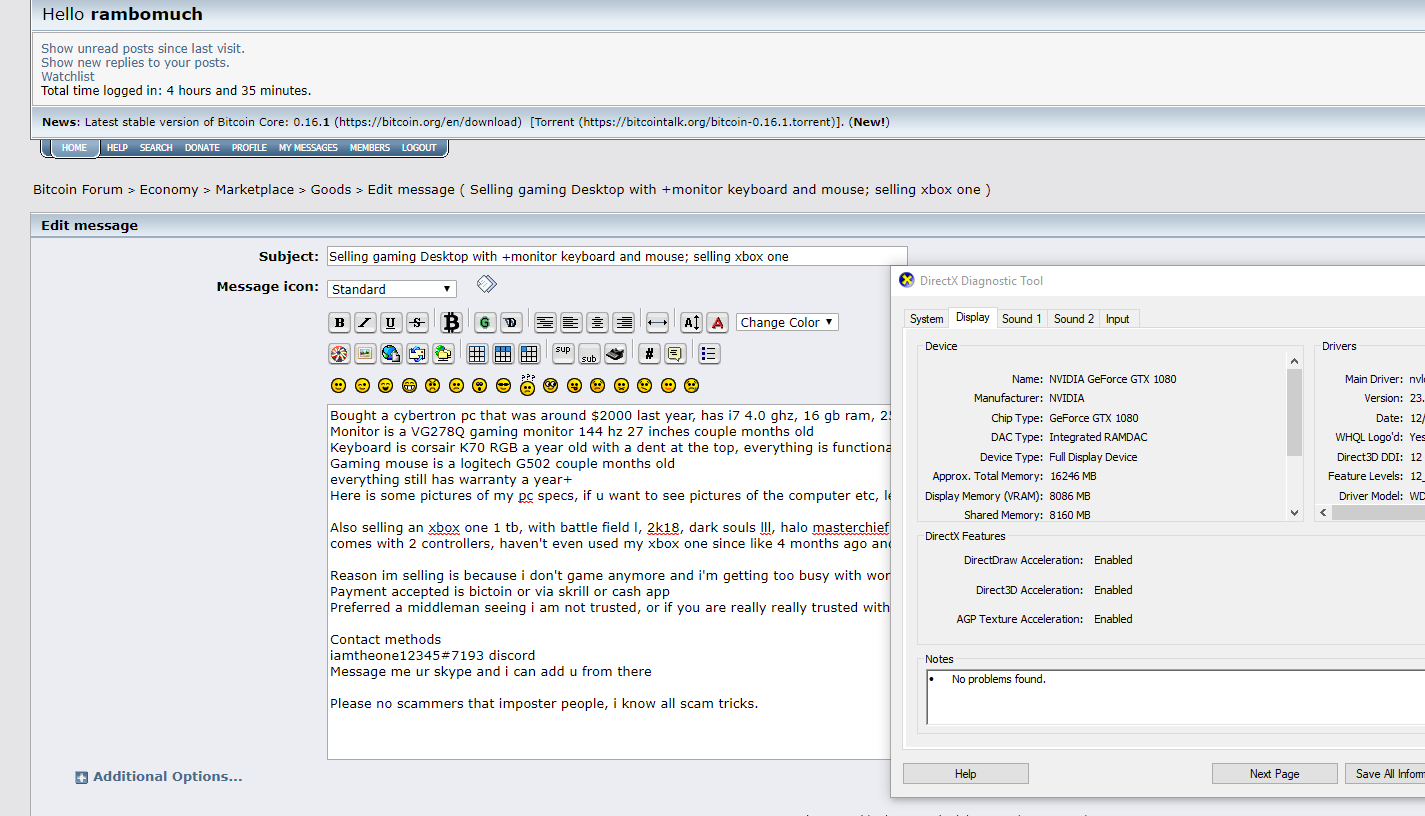The image size is (1425, 816).
Task: Insert the cool sunglasses smiley
Action: pos(503,385)
